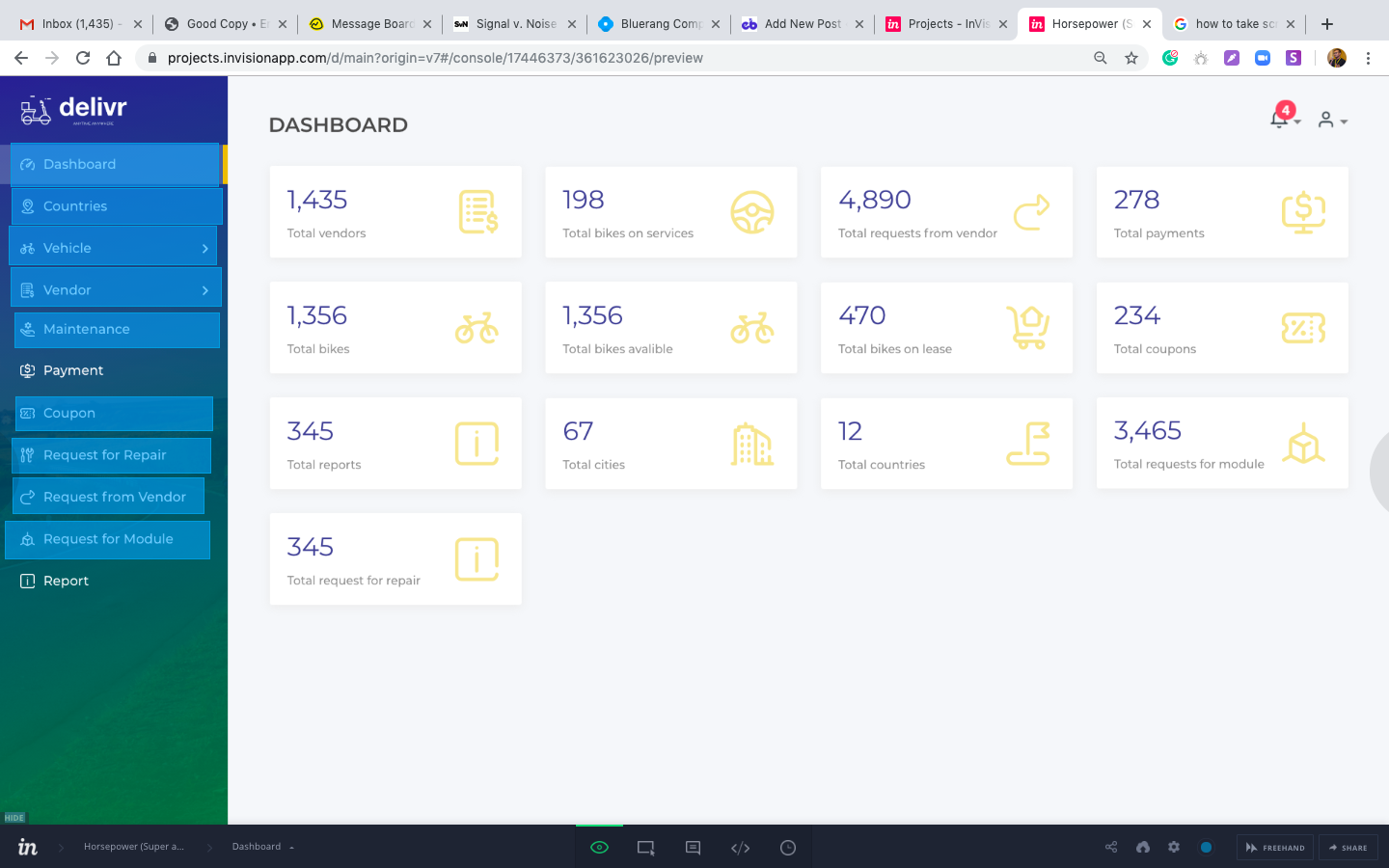Enter Build mode (rectangle icon)
This screenshot has width=1389, height=868.
click(x=644, y=847)
